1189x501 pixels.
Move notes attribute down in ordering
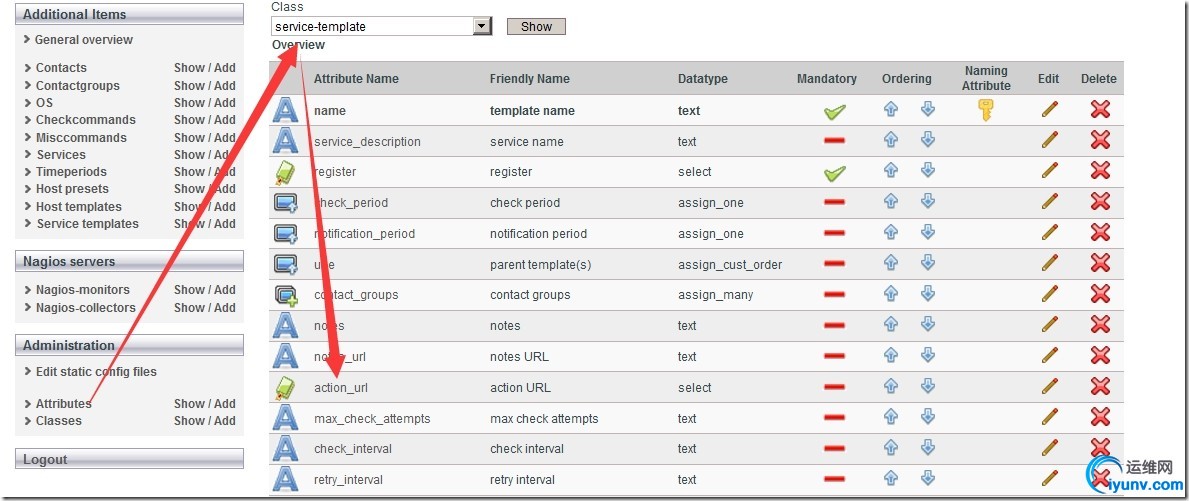[927, 325]
